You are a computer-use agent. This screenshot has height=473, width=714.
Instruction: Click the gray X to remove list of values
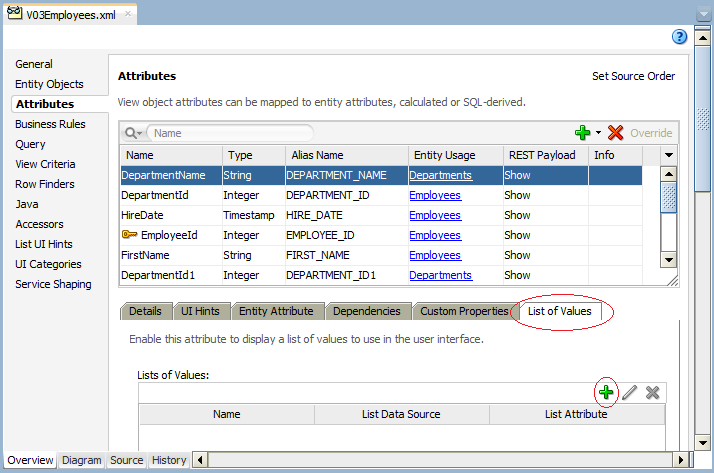tap(653, 392)
